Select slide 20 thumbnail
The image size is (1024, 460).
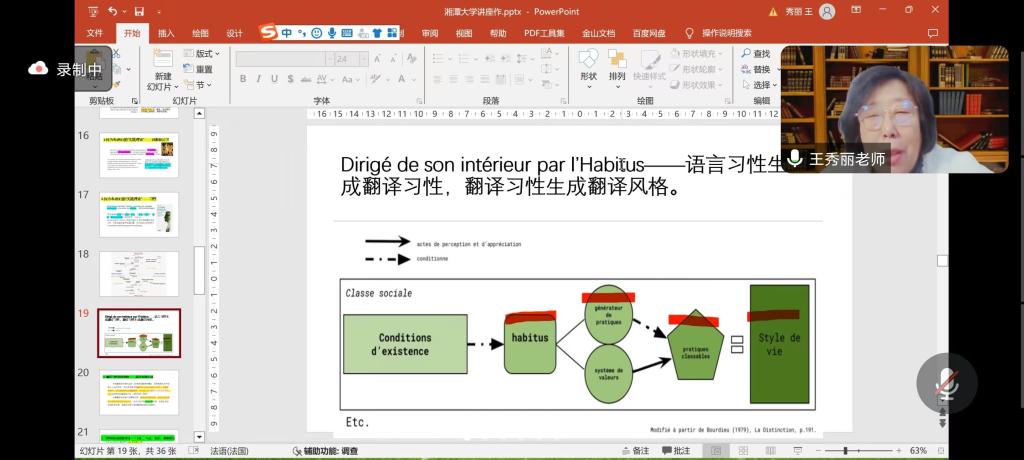(139, 392)
